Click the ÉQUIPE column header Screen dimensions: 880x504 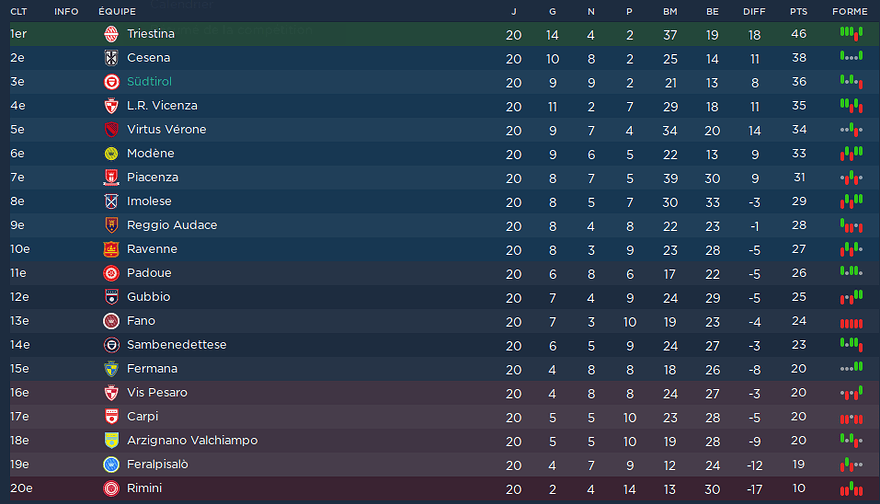pos(117,11)
